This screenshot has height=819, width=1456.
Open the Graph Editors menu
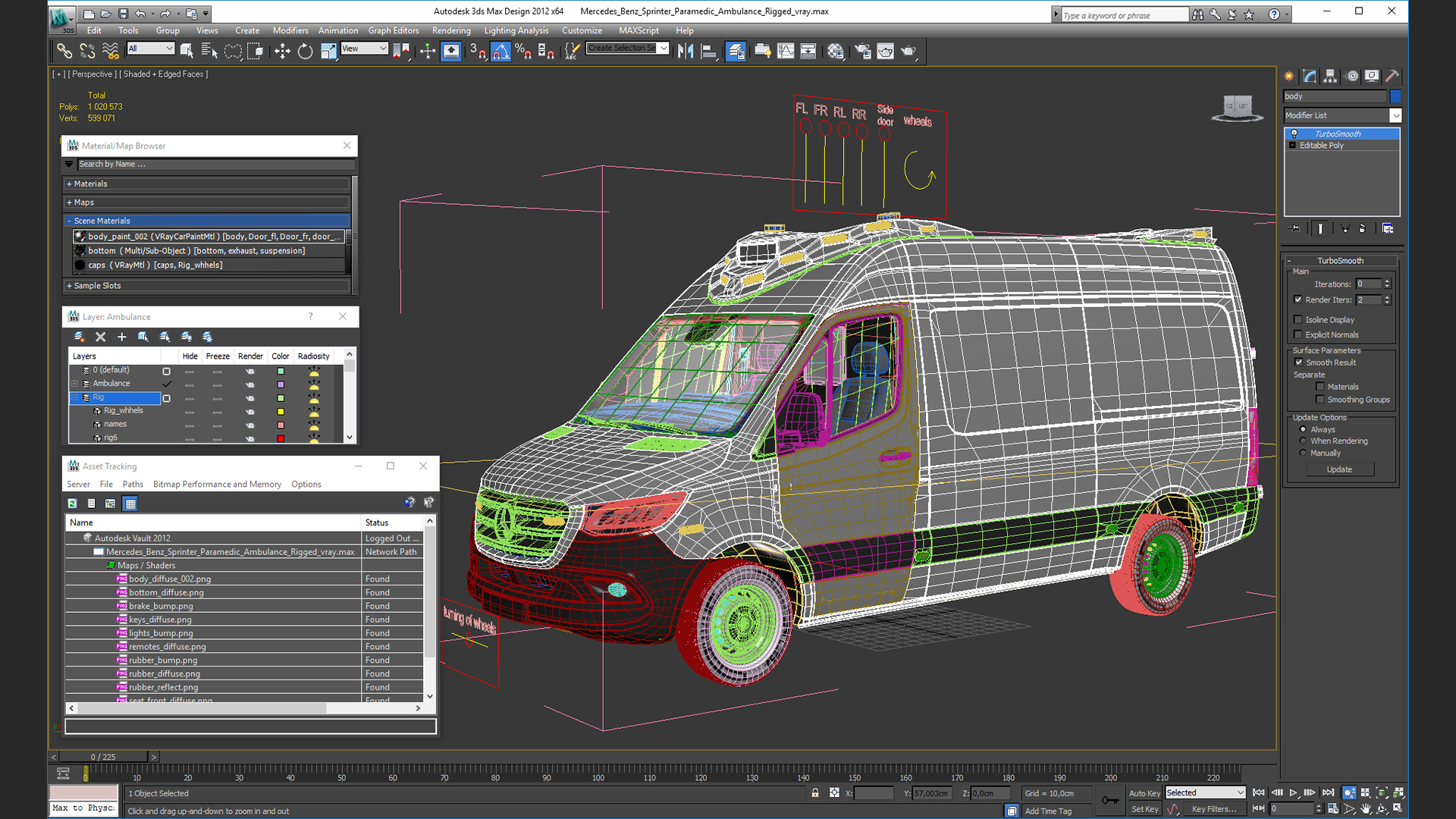394,30
